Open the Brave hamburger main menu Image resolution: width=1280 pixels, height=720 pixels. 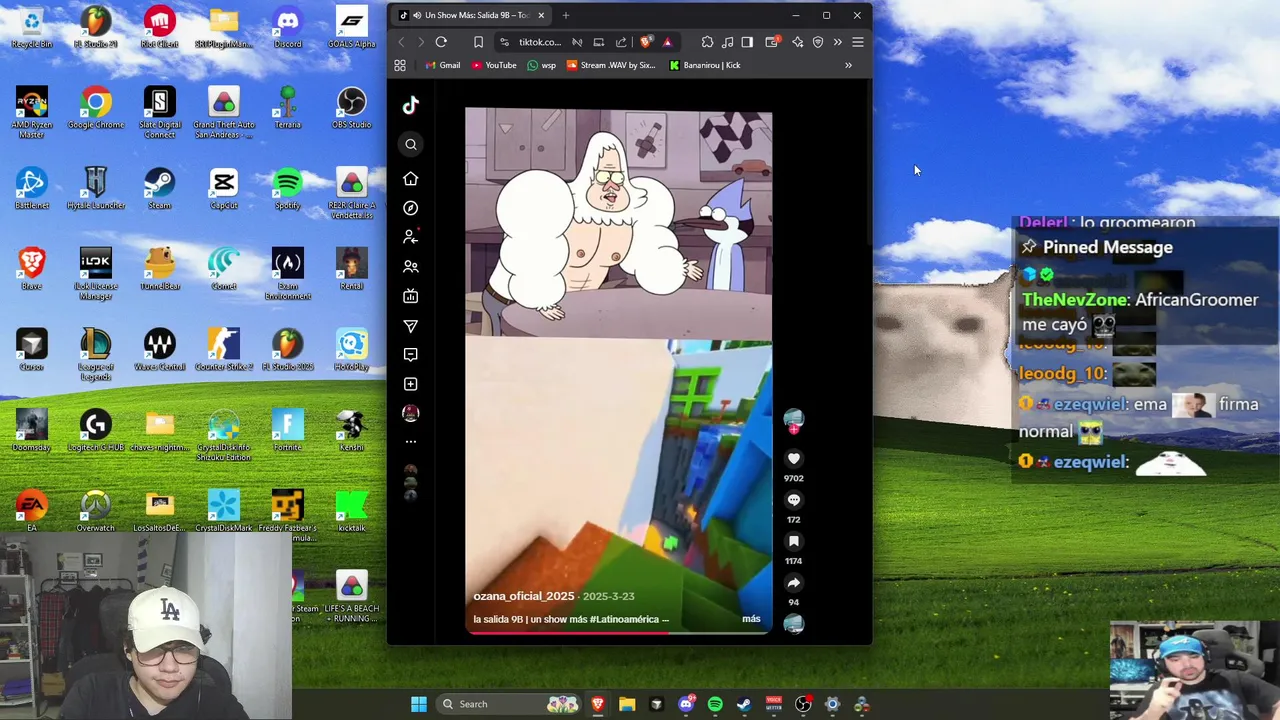(858, 42)
